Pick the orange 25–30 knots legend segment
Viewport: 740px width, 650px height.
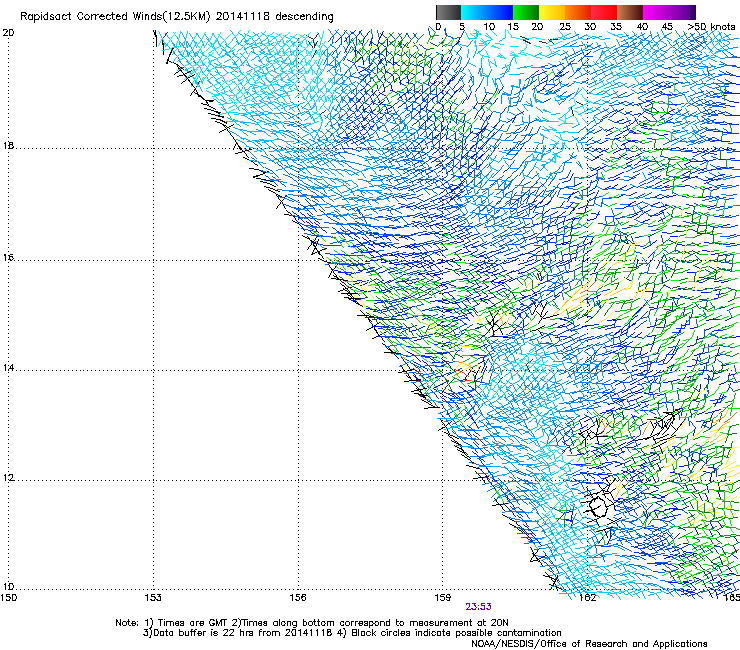pyautogui.click(x=578, y=12)
